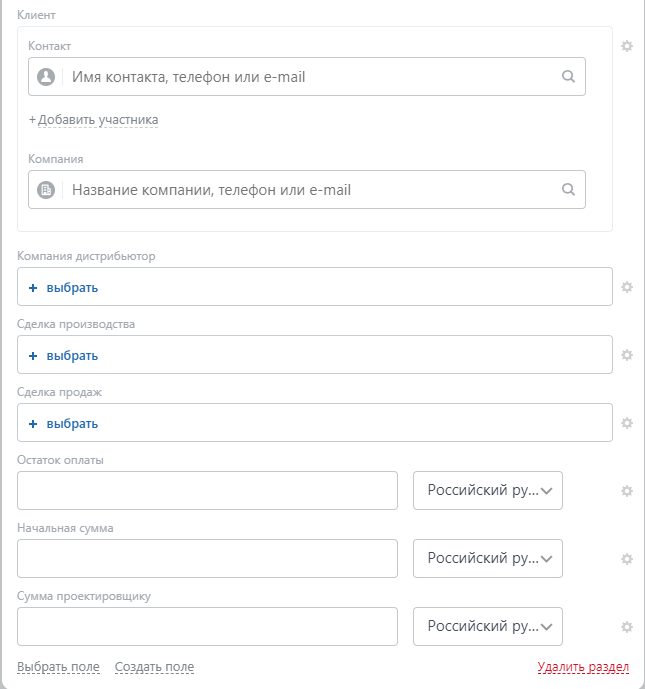The height and width of the screenshot is (689, 645).
Task: Click Добавить участника link
Action: click(x=97, y=120)
